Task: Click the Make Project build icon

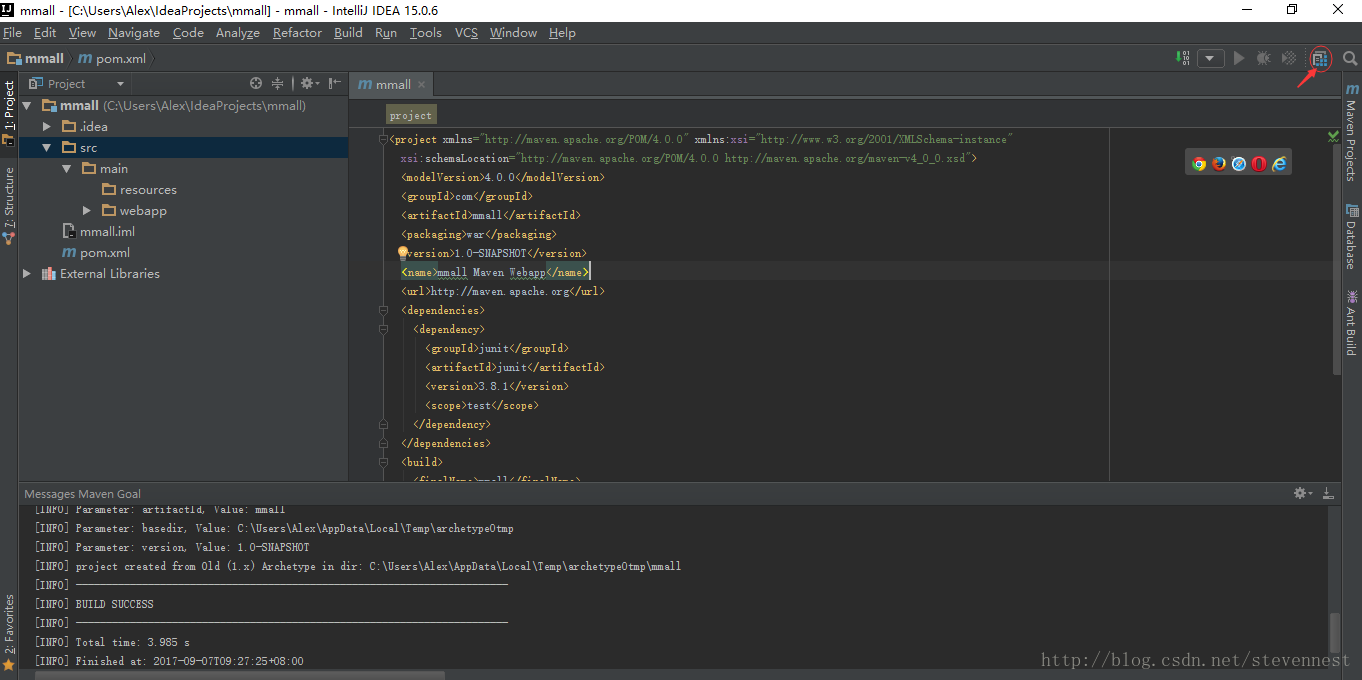Action: (x=1185, y=59)
